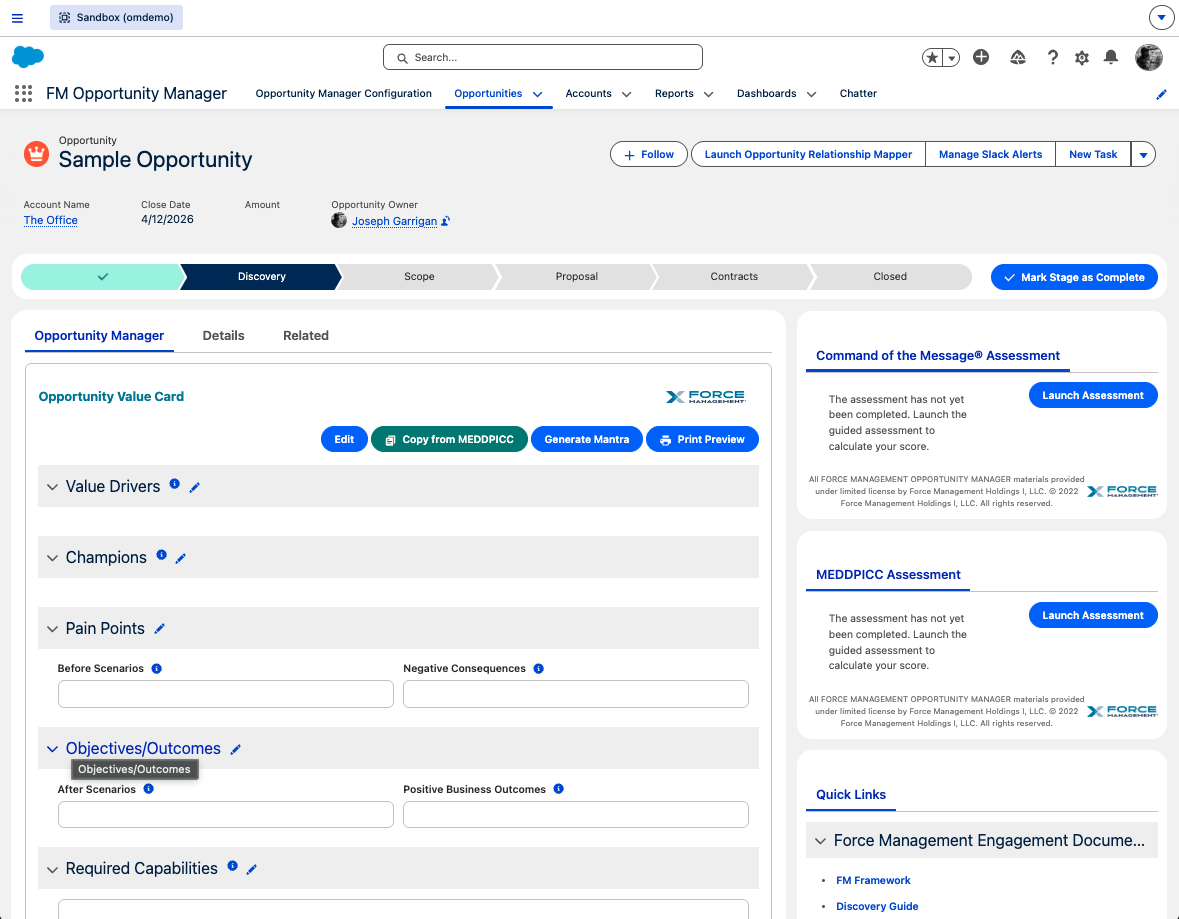Open the Chatter navigation item
1179x919 pixels.
(x=858, y=94)
